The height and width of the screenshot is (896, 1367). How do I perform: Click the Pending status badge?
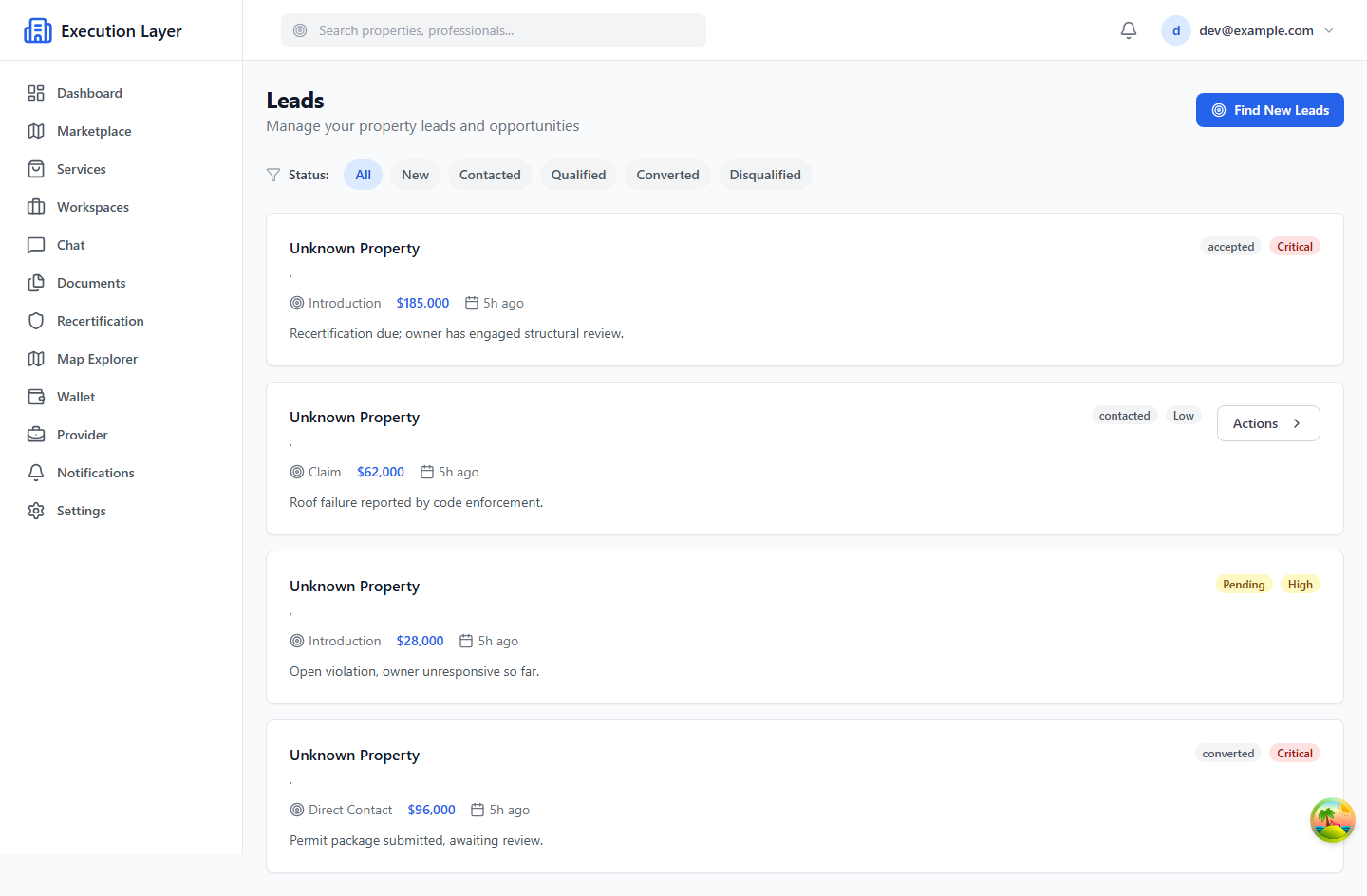tap(1244, 585)
